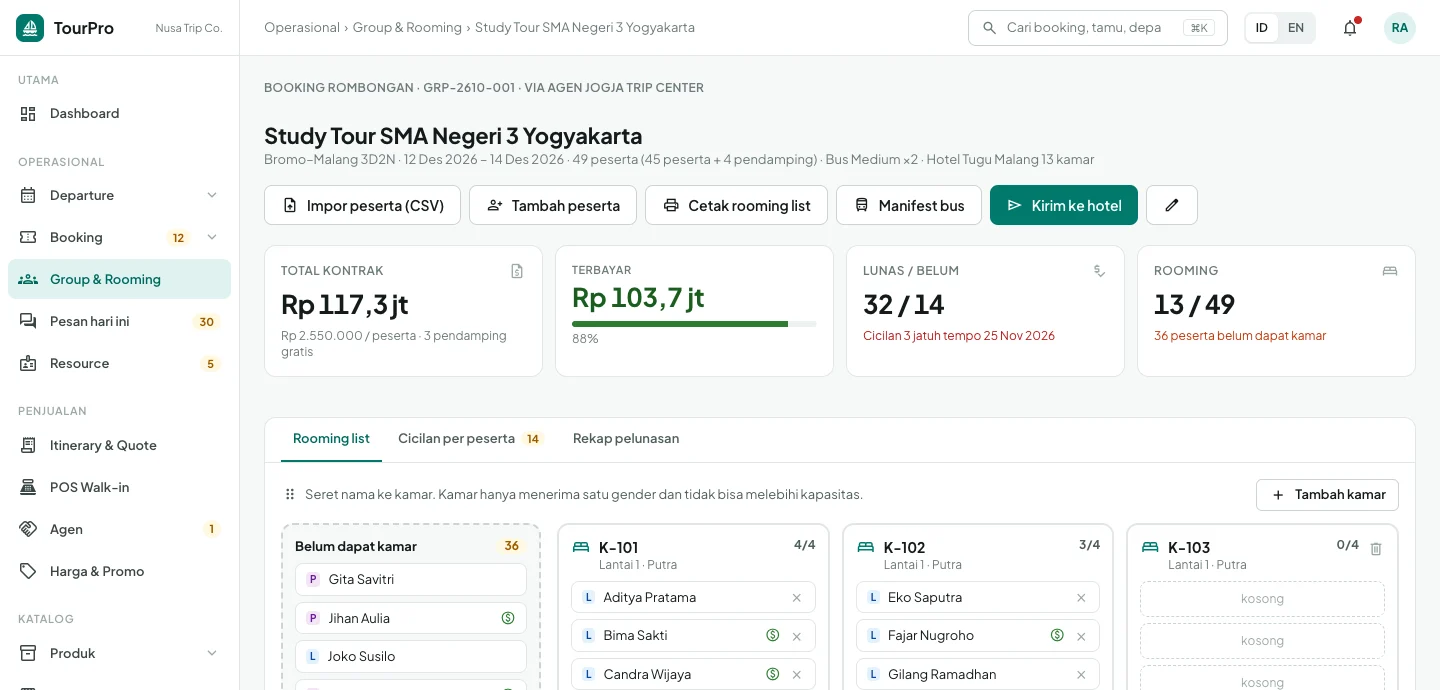Viewport: 1440px width, 690px height.
Task: Open Harga & Promo sidebar item
Action: click(x=119, y=571)
